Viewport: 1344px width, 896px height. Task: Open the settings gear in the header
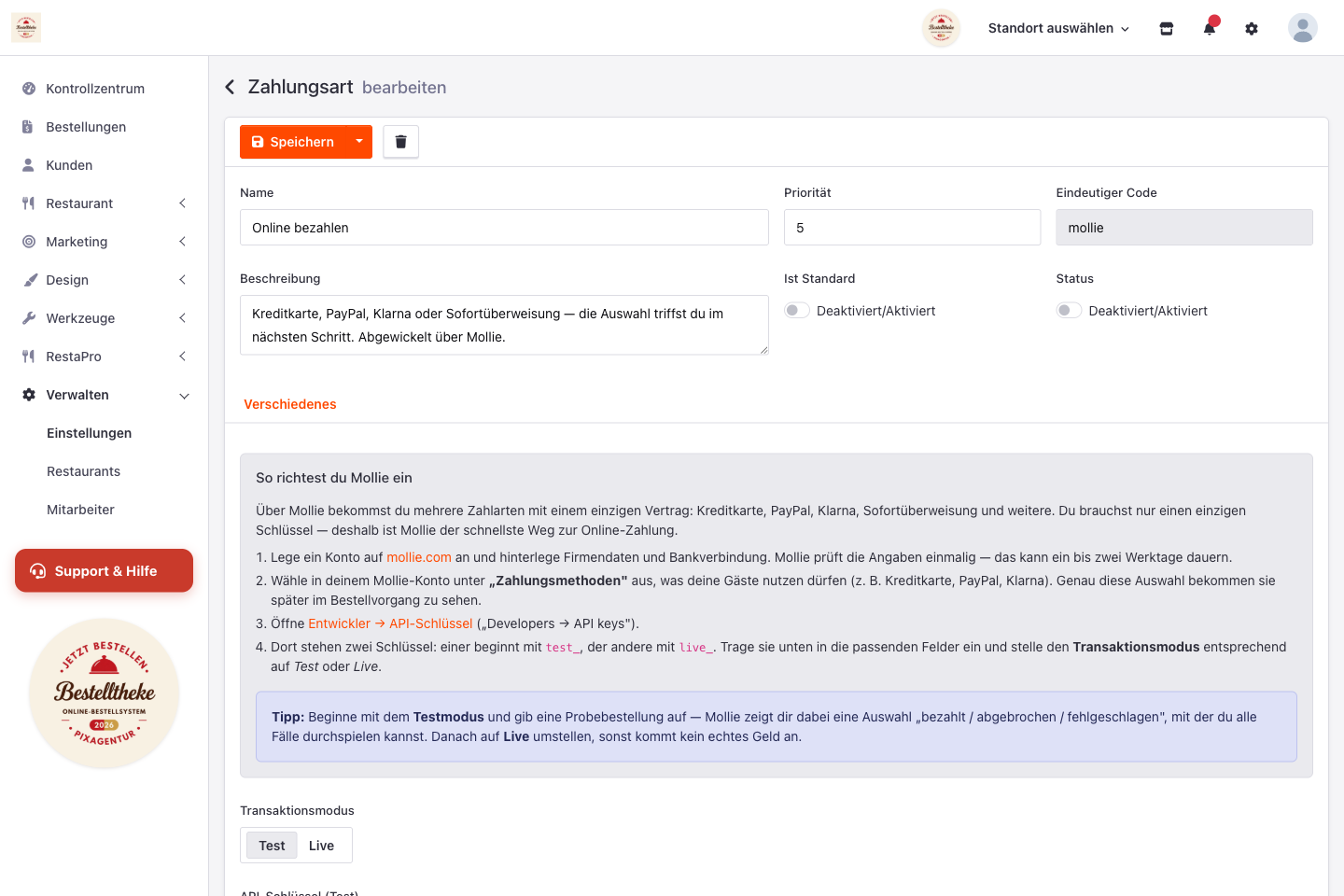[1252, 28]
